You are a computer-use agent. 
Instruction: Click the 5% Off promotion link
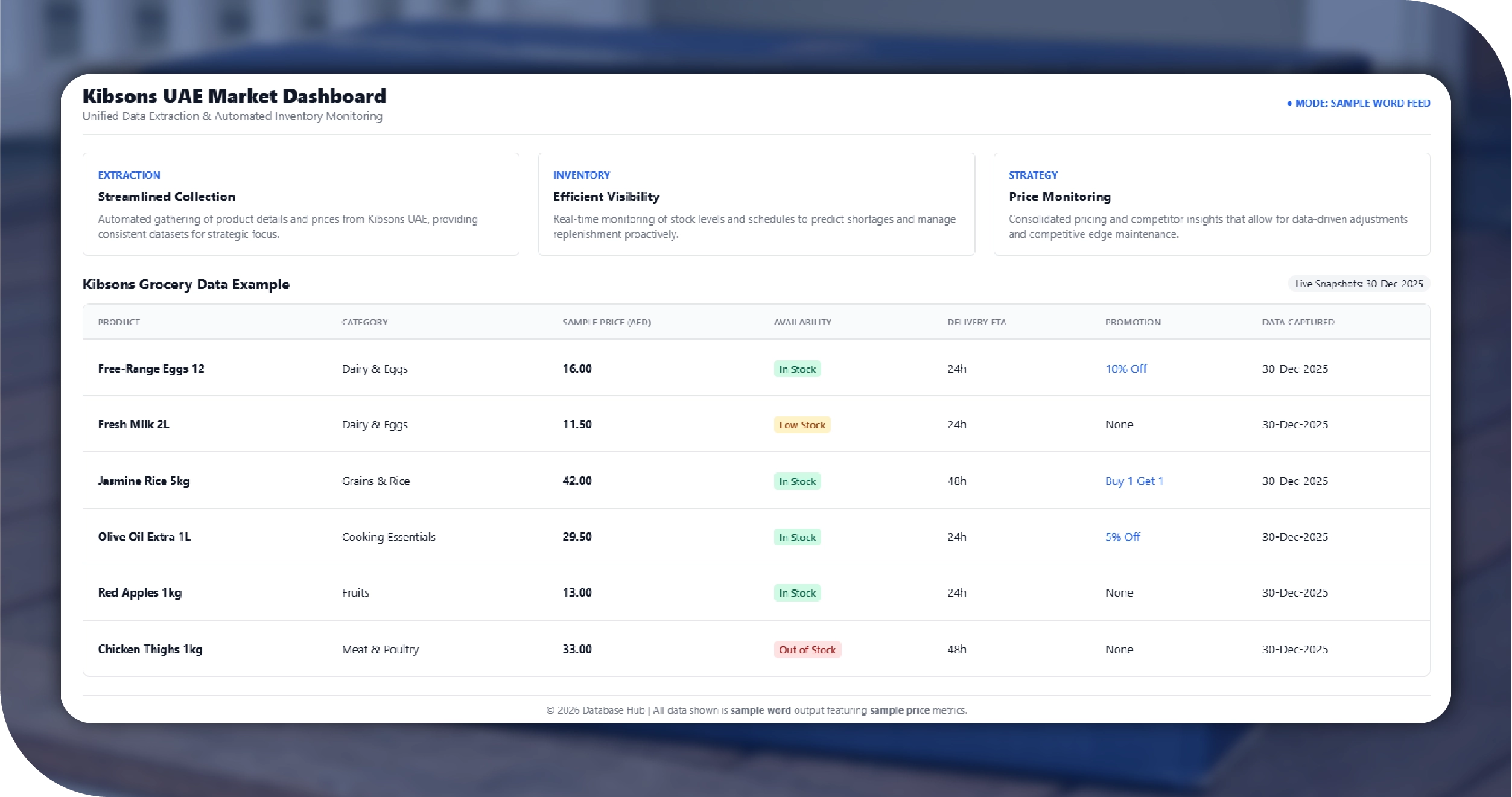tap(1122, 537)
